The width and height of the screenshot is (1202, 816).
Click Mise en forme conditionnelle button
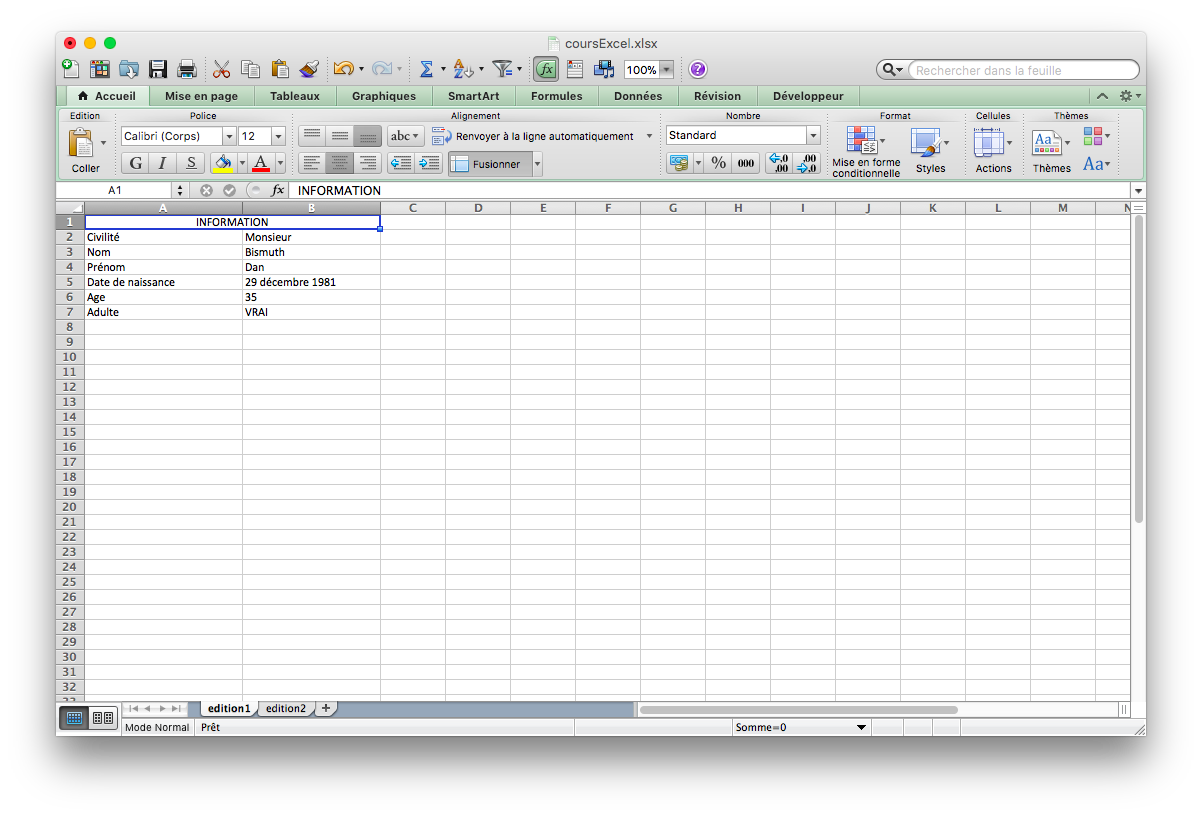tap(865, 151)
